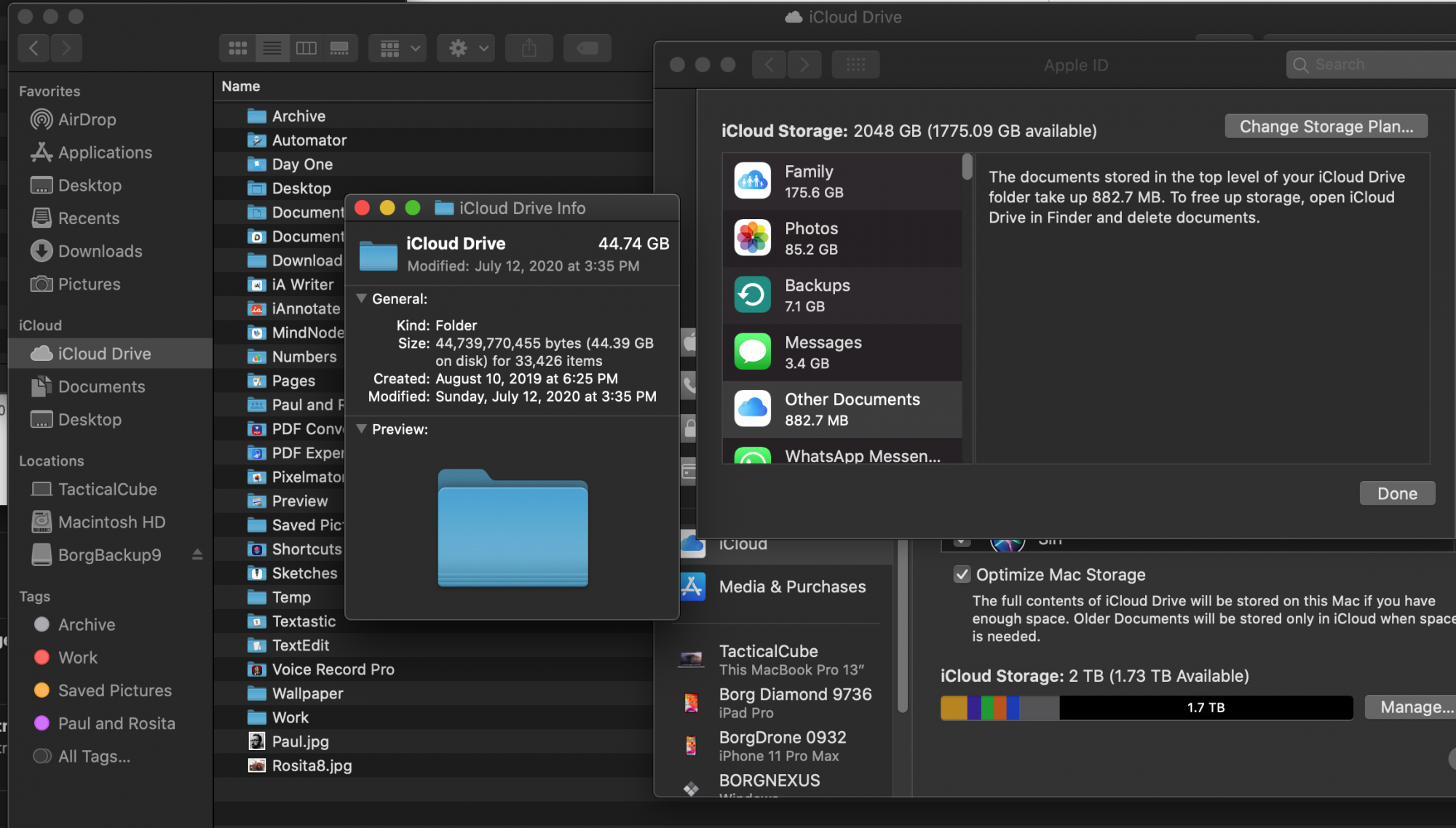Image resolution: width=1456 pixels, height=828 pixels.
Task: Select iCloud Drive in sidebar
Action: pos(111,354)
